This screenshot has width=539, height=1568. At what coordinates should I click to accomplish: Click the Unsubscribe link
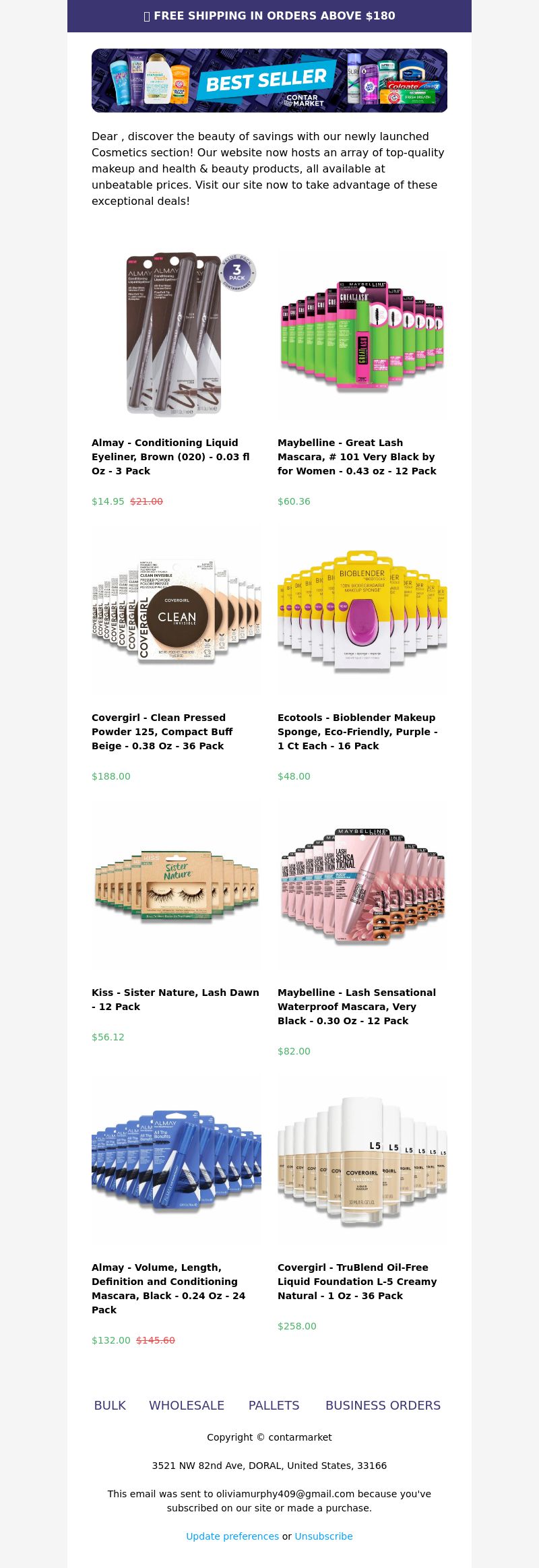coord(323,1536)
